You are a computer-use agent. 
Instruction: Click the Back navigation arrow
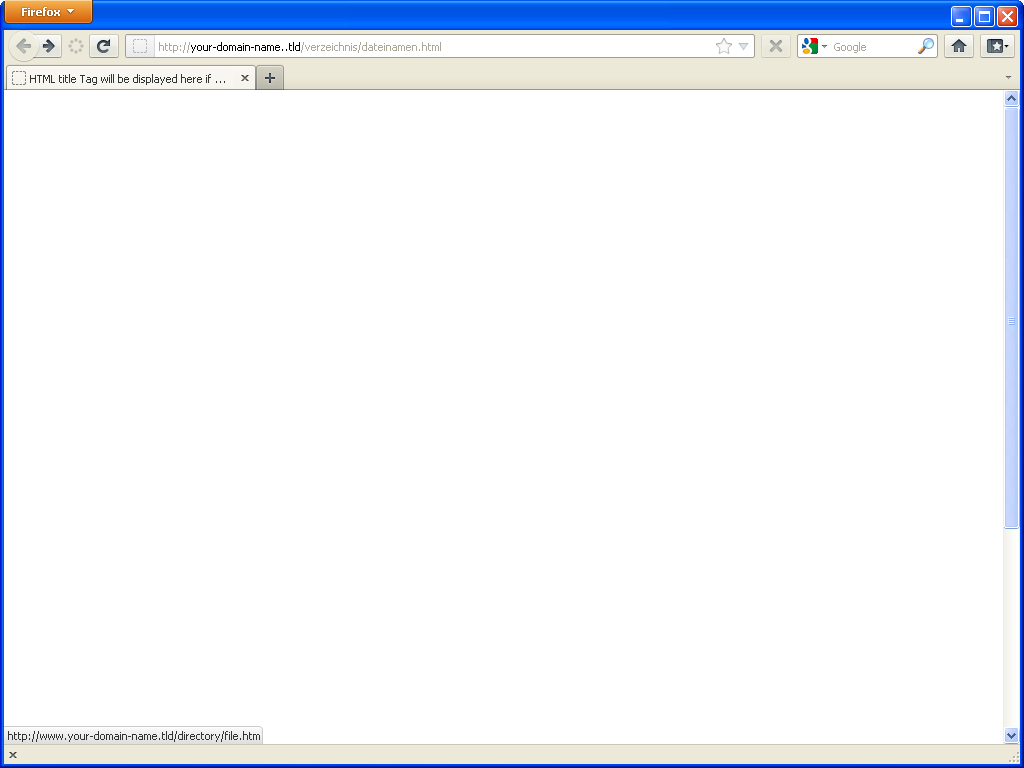tap(23, 46)
